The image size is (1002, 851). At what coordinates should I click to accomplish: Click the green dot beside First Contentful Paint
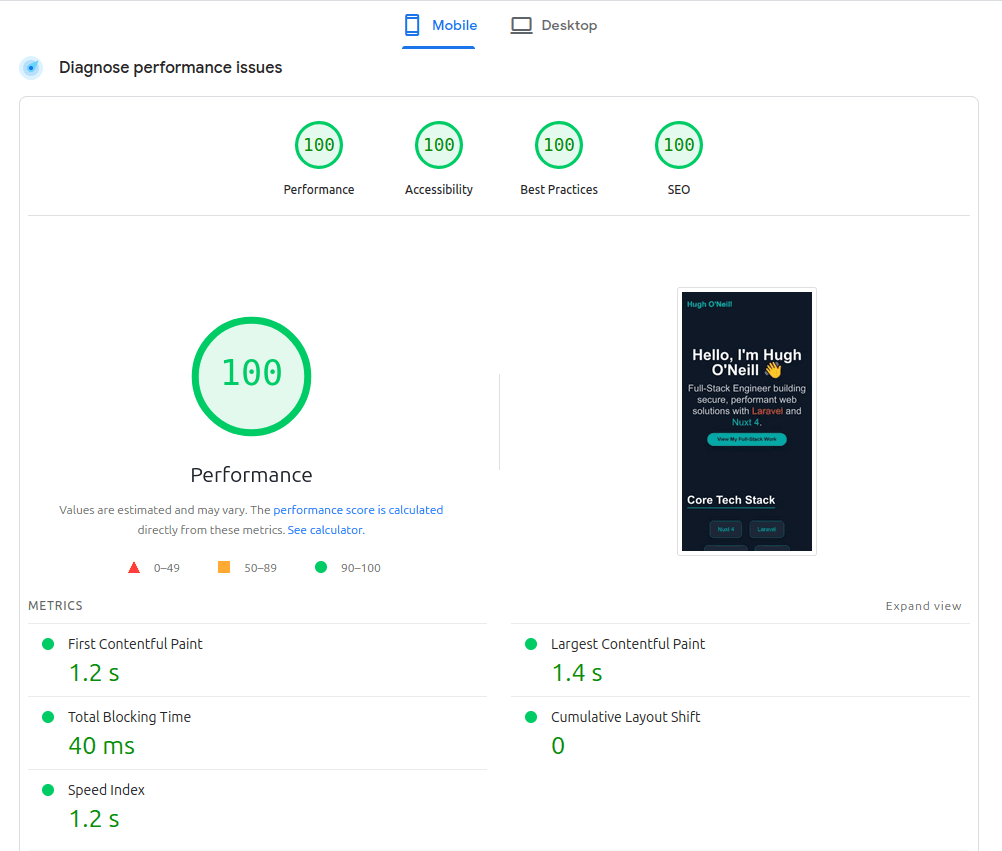(48, 644)
